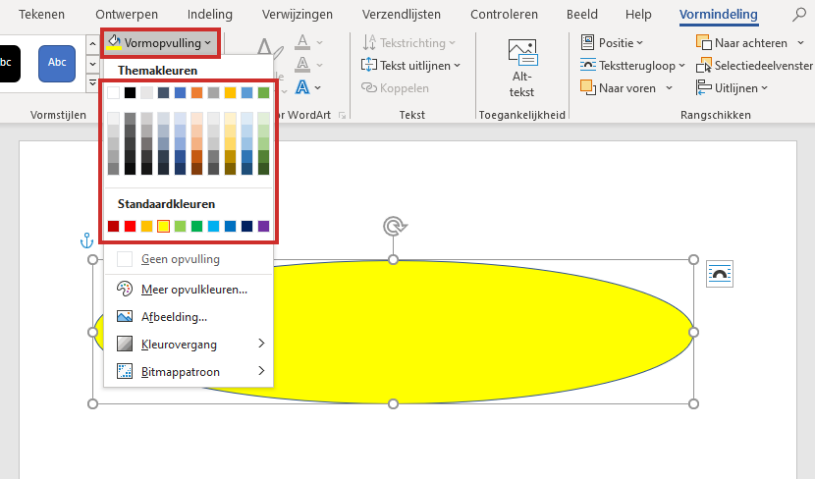815x479 pixels.
Task: Choose the white theme color
Action: 113,92
